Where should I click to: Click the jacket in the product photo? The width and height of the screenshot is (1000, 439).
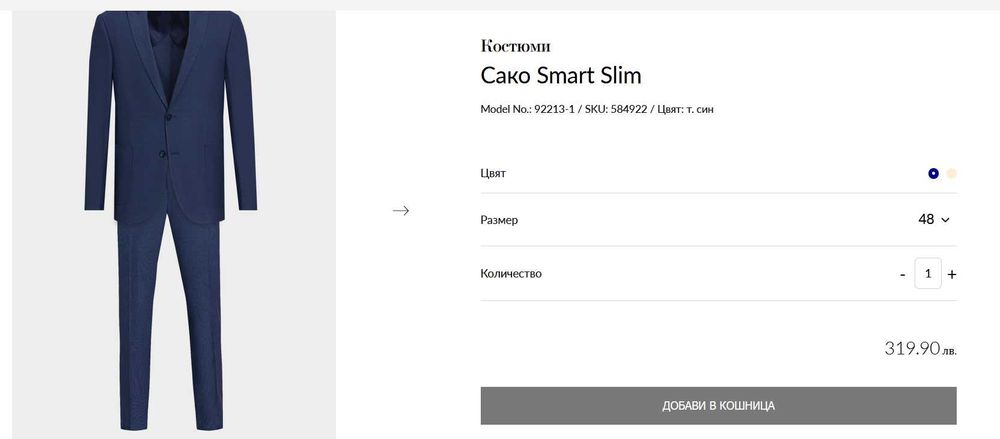(160, 120)
